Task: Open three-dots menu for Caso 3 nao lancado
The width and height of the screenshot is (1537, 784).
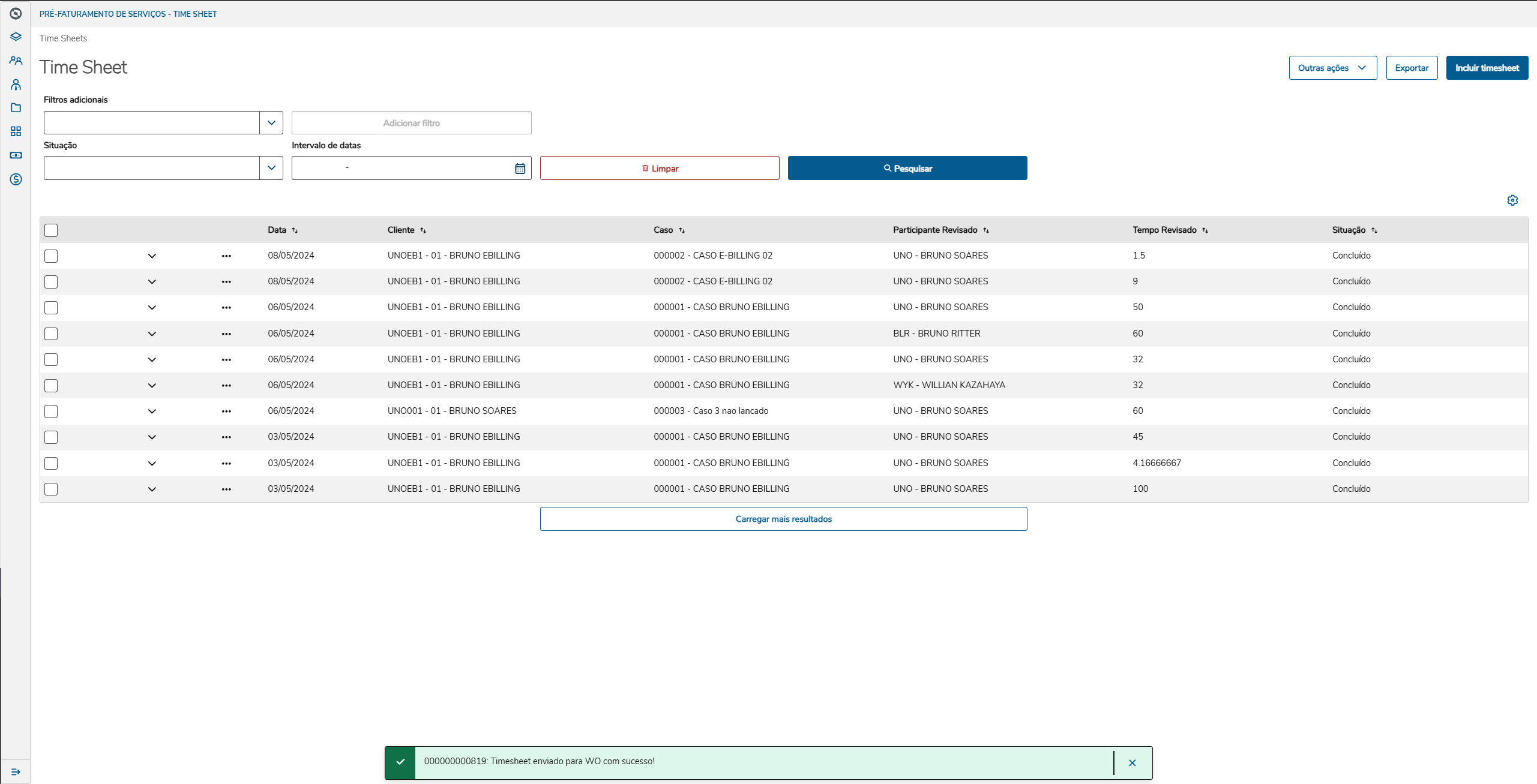Action: [x=226, y=411]
